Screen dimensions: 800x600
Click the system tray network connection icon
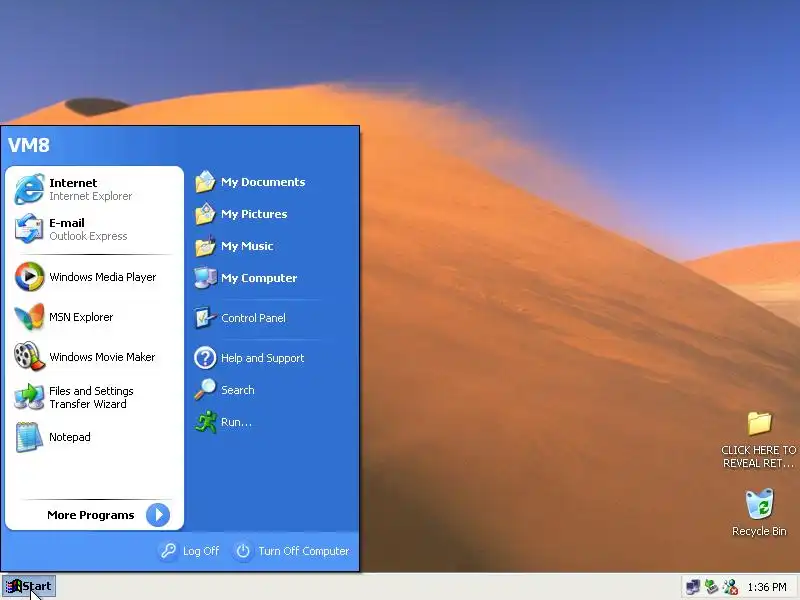click(711, 587)
